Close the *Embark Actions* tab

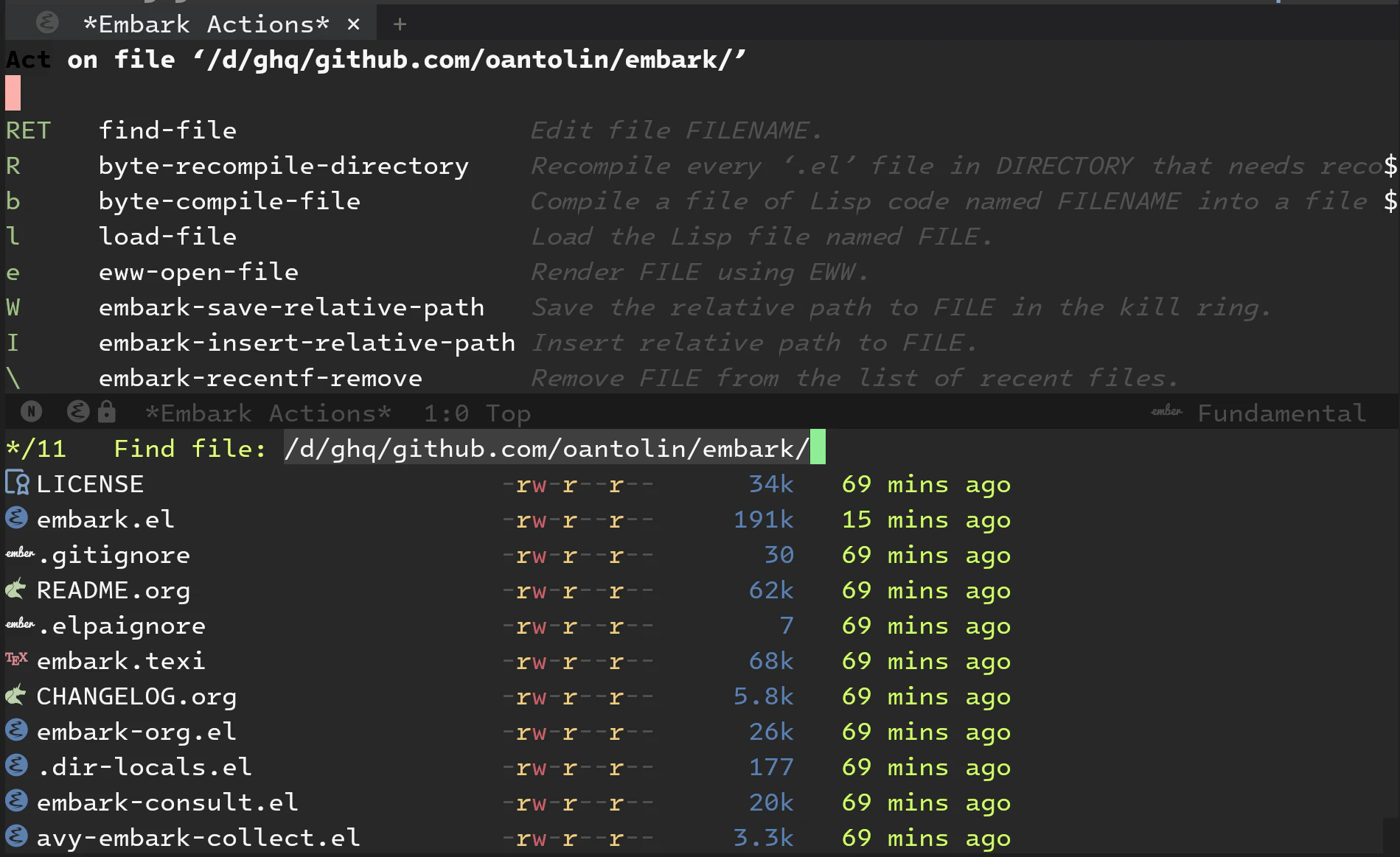(x=354, y=24)
